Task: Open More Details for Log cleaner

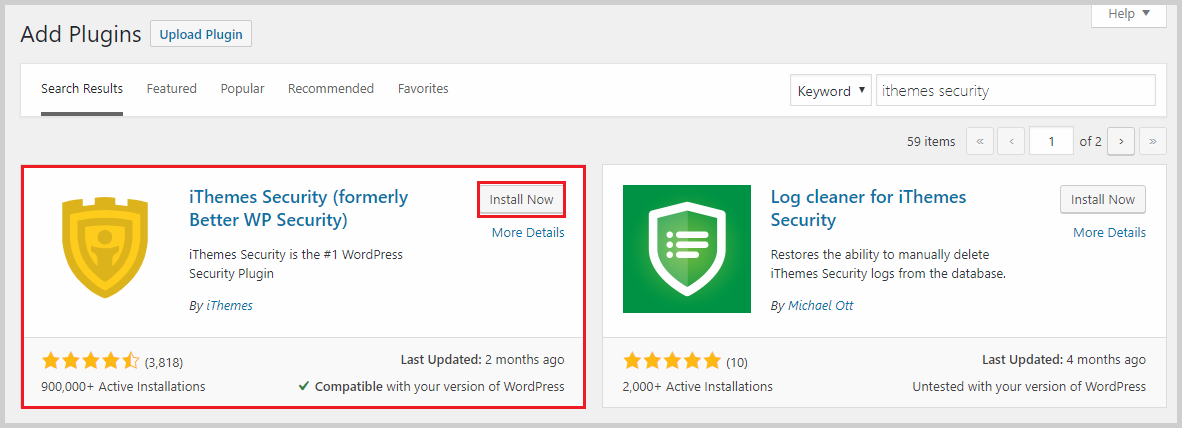Action: (x=1110, y=233)
